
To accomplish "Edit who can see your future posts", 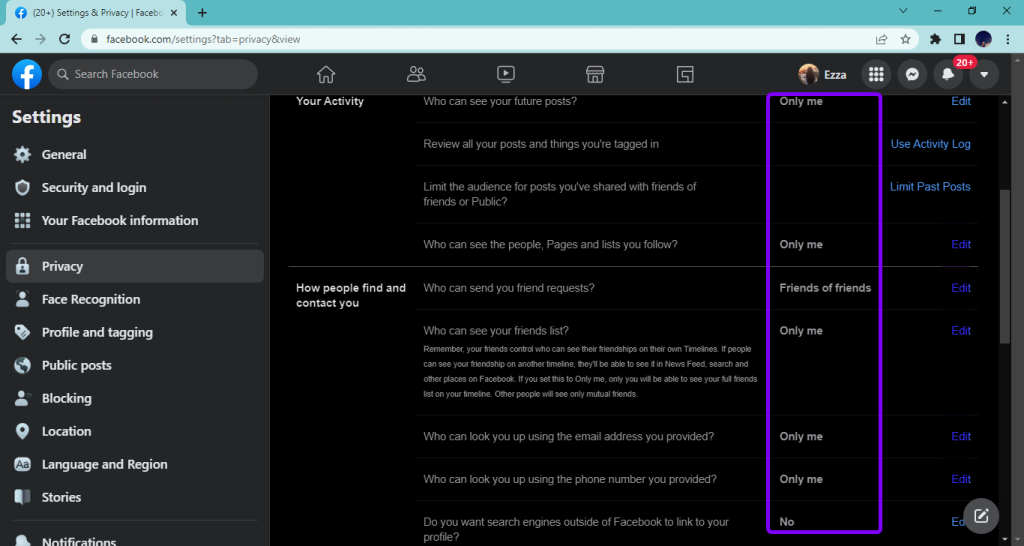I will (x=961, y=101).
